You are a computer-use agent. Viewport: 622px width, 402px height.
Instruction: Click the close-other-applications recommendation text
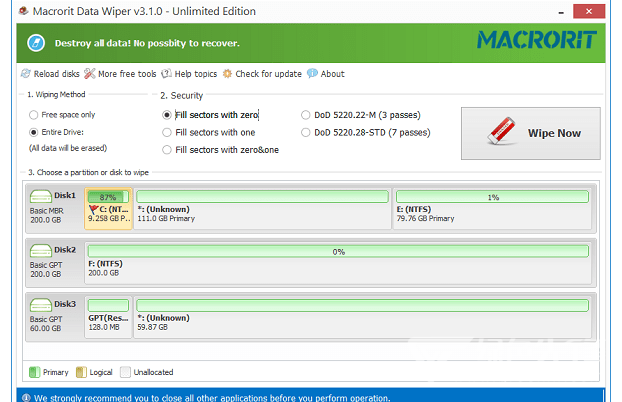(212, 398)
